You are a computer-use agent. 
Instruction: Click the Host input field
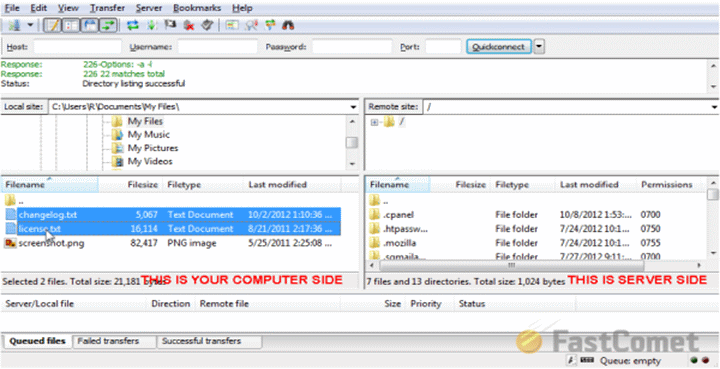click(x=78, y=46)
